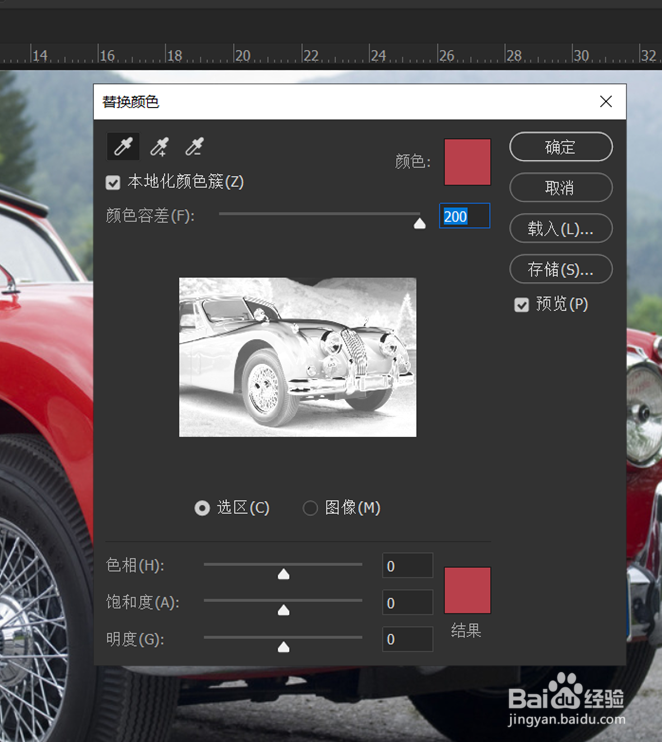Click the 饱和度(A): label
This screenshot has height=742, width=662.
coord(142,602)
